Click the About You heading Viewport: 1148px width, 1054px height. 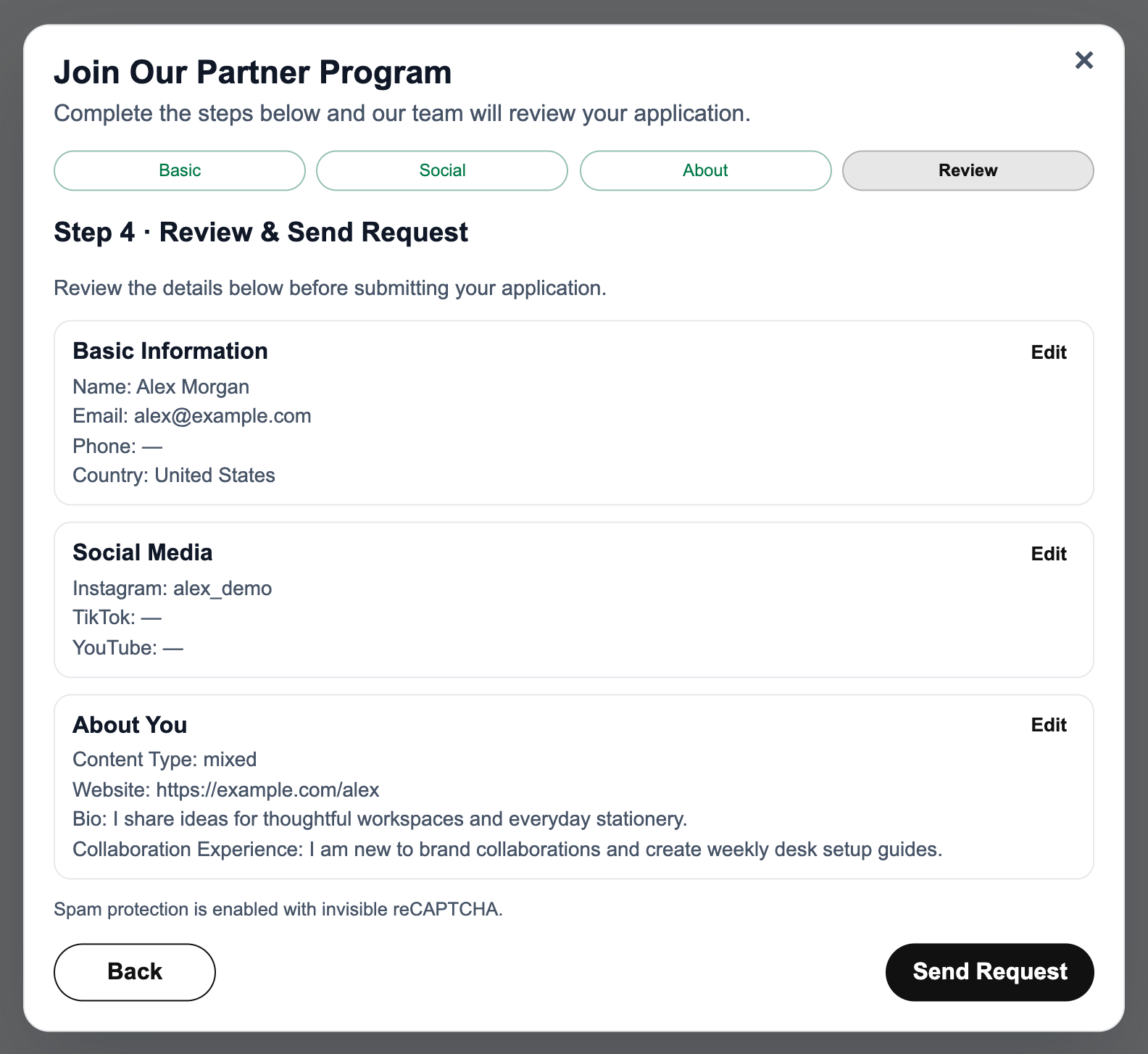pyautogui.click(x=130, y=725)
